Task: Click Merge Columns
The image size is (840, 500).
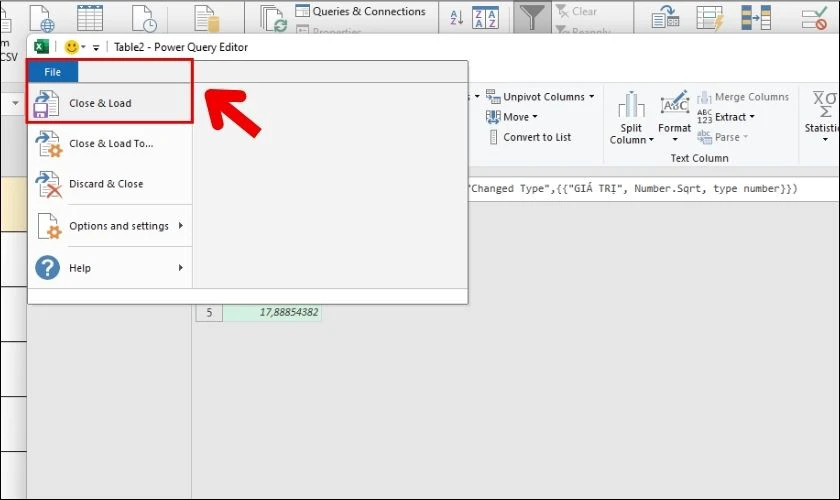Action: click(743, 97)
